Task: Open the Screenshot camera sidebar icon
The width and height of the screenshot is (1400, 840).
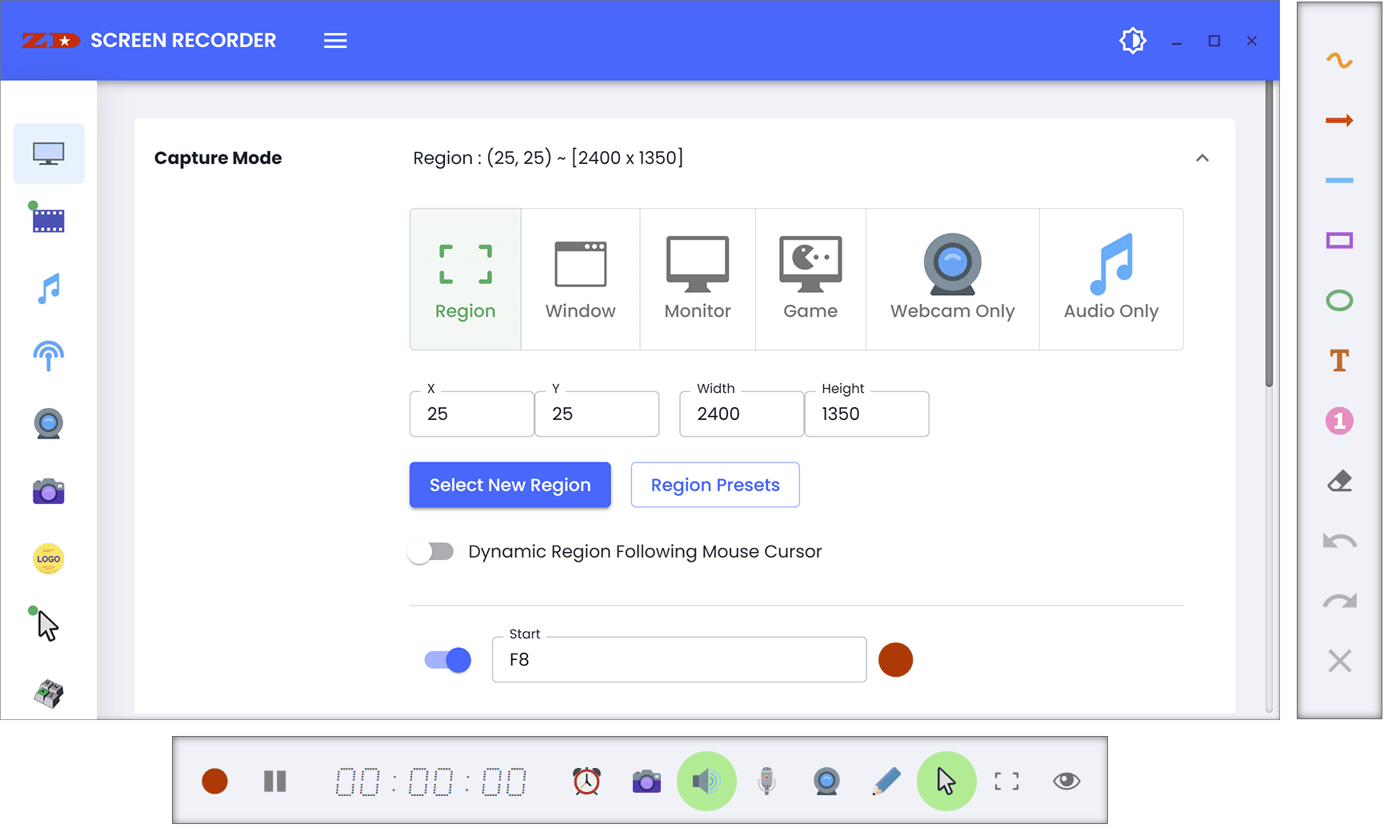Action: pyautogui.click(x=49, y=491)
